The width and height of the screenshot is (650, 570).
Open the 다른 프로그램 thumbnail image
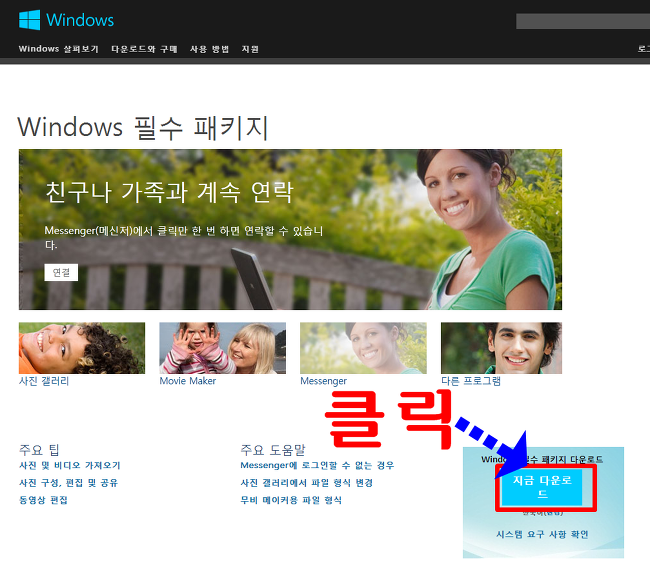point(501,348)
